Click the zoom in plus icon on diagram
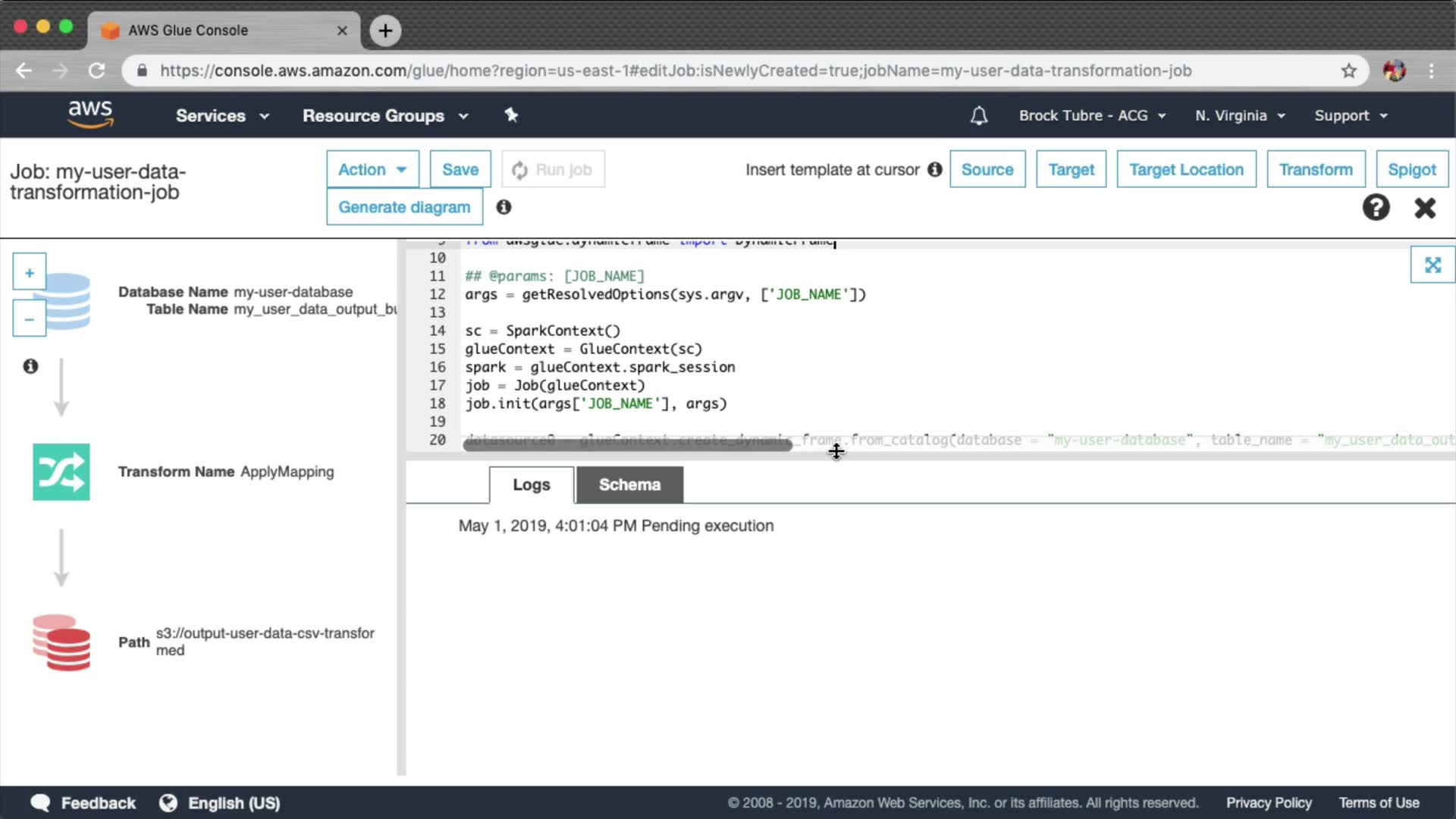 [x=30, y=272]
